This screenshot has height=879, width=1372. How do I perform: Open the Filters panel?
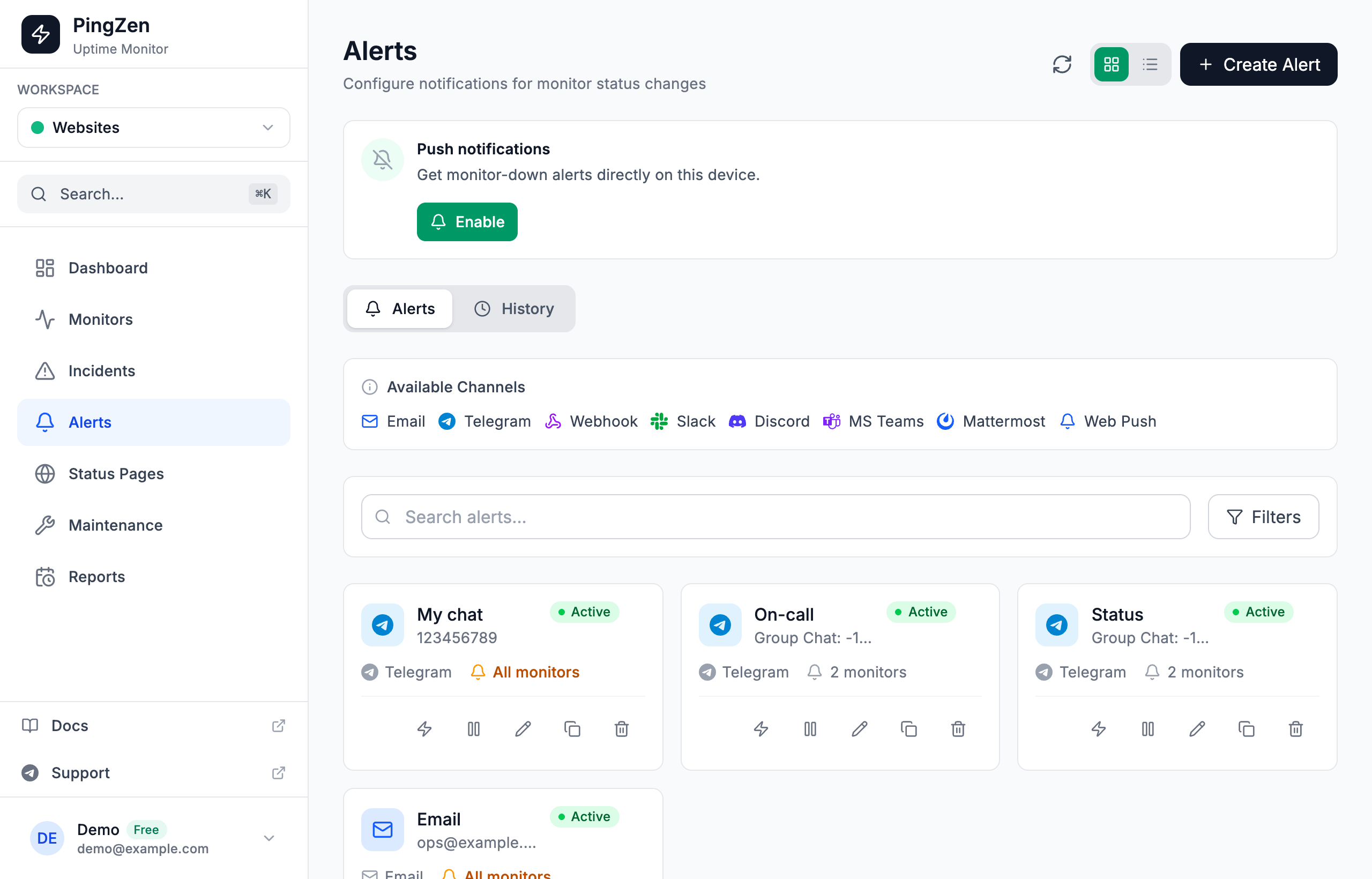[1263, 516]
